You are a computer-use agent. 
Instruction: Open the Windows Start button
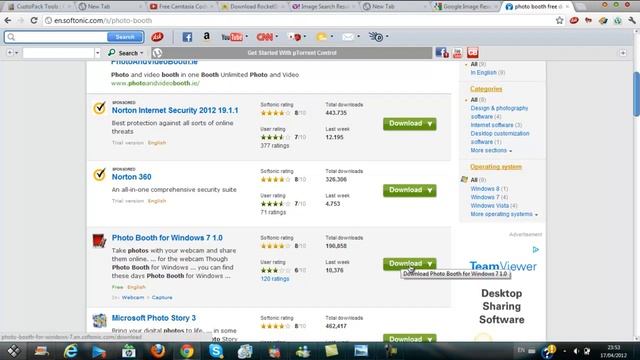pos(13,351)
